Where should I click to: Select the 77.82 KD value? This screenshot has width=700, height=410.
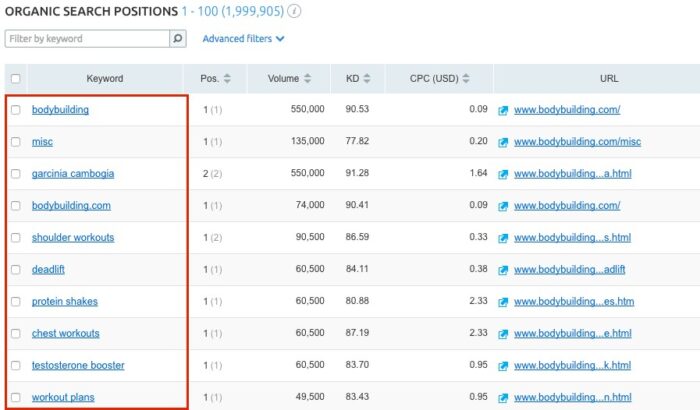click(357, 141)
